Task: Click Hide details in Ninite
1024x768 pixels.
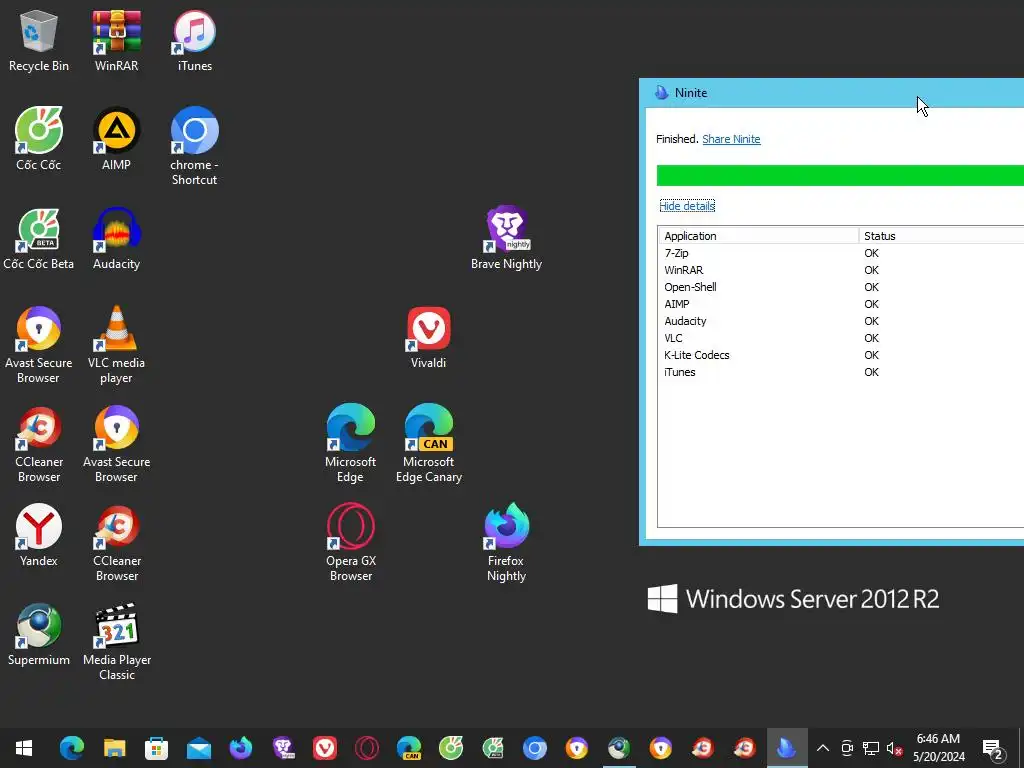Action: [x=687, y=206]
